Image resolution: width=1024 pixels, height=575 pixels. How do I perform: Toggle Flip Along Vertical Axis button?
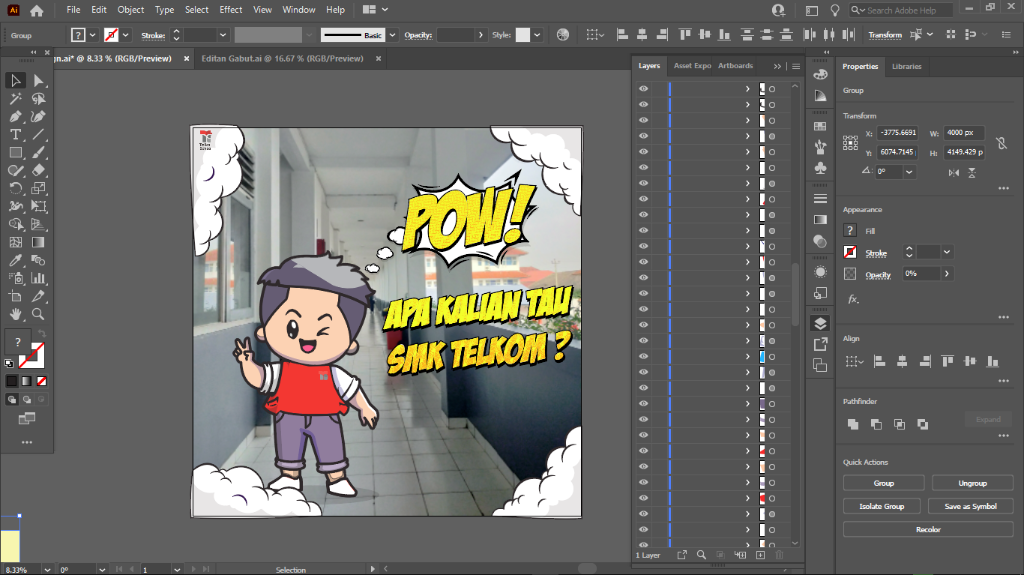972,172
